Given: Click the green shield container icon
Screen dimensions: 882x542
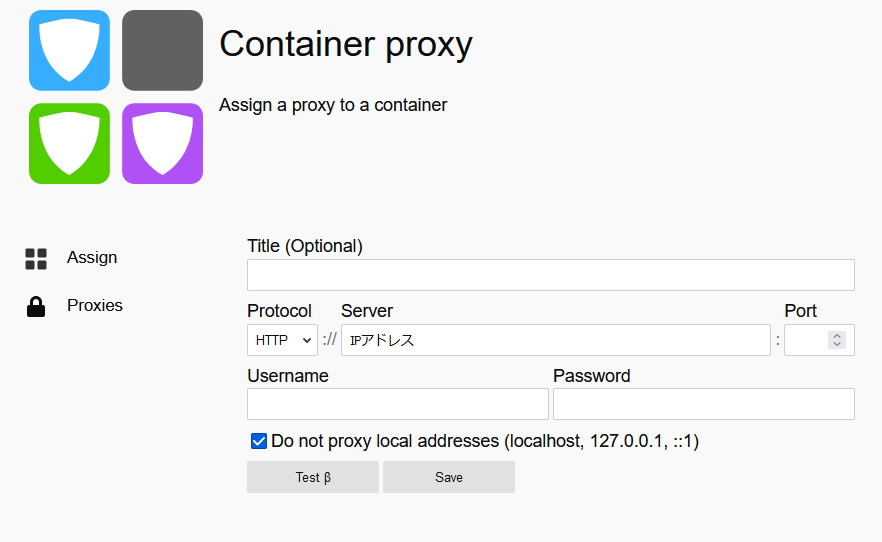Looking at the screenshot, I should point(69,143).
